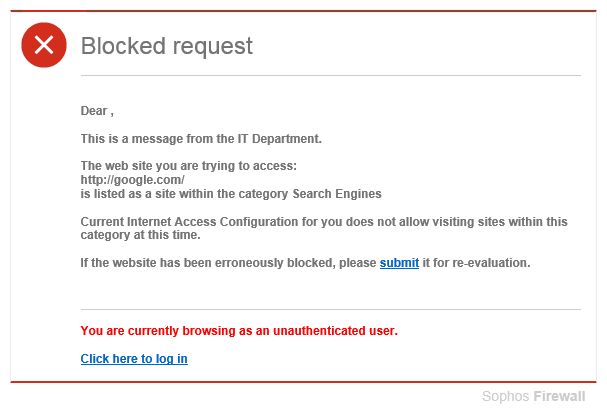Click the red X blocked-request icon
Image resolution: width=607 pixels, height=412 pixels.
pos(44,45)
